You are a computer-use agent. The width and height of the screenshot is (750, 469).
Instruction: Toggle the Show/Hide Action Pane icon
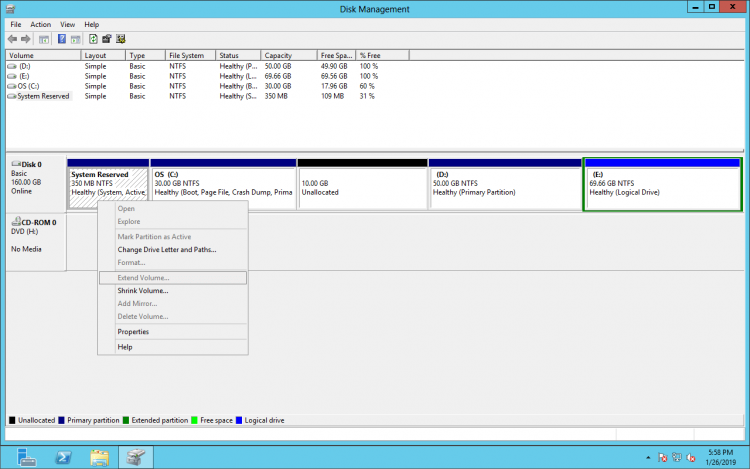76,39
